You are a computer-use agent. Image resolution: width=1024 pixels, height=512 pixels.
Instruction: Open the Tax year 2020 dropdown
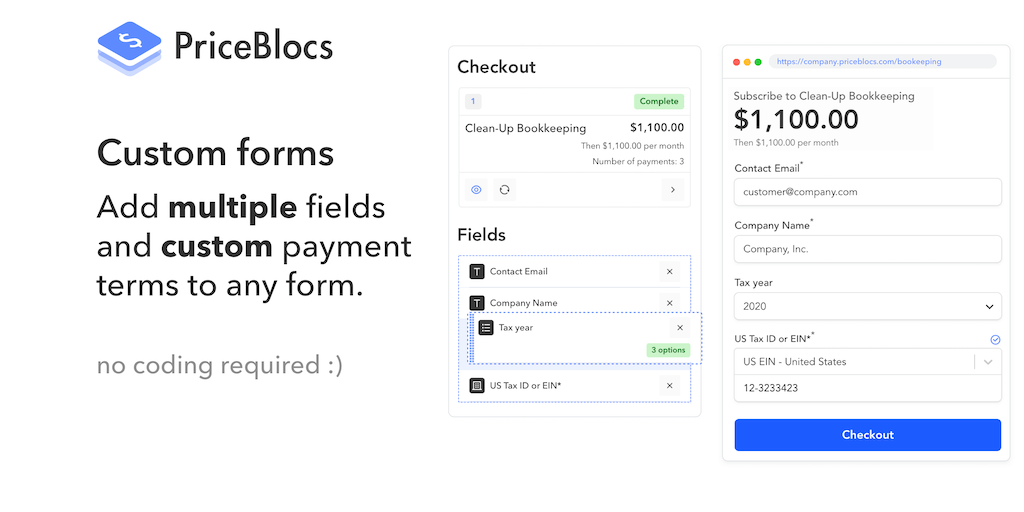(867, 306)
